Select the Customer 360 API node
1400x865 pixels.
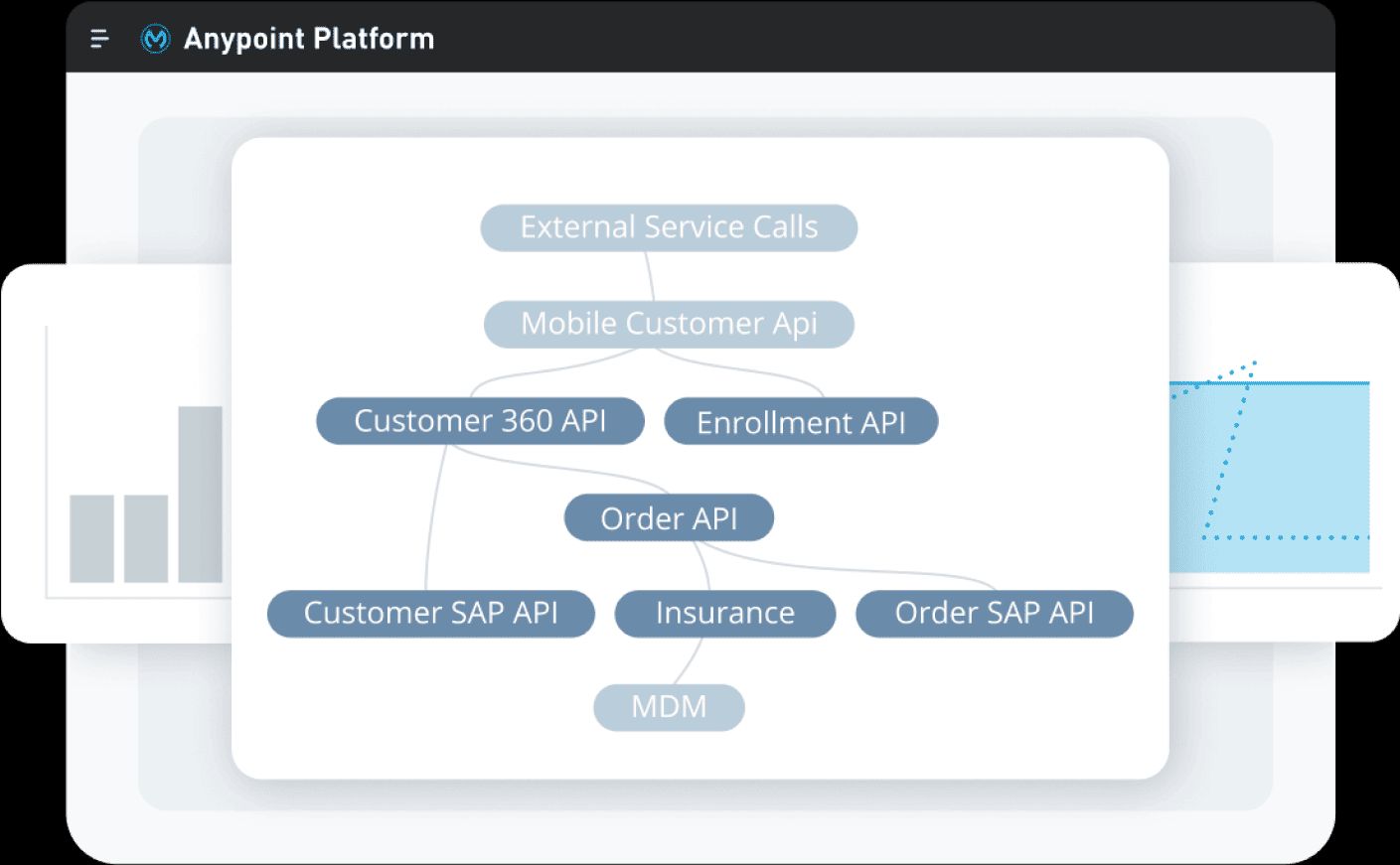coord(480,420)
